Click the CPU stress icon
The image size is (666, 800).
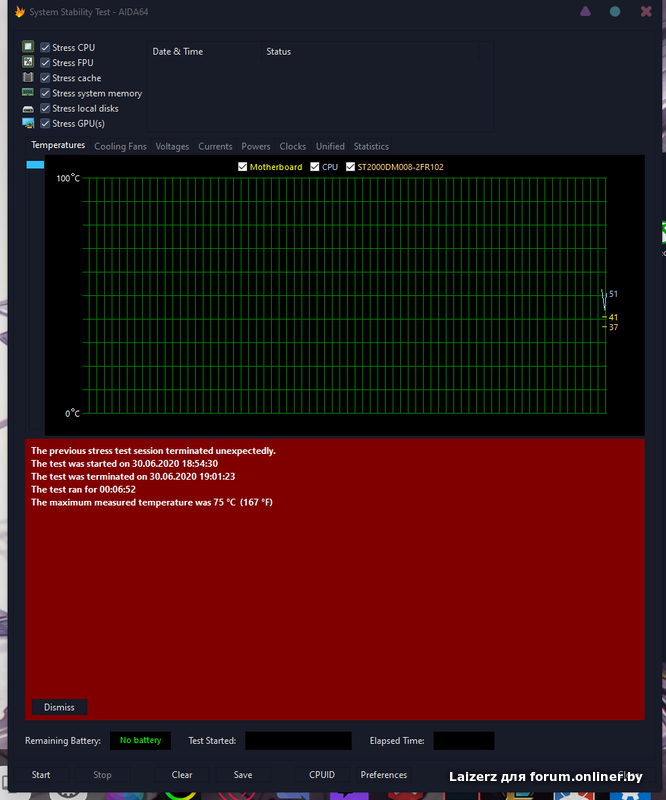click(x=28, y=47)
